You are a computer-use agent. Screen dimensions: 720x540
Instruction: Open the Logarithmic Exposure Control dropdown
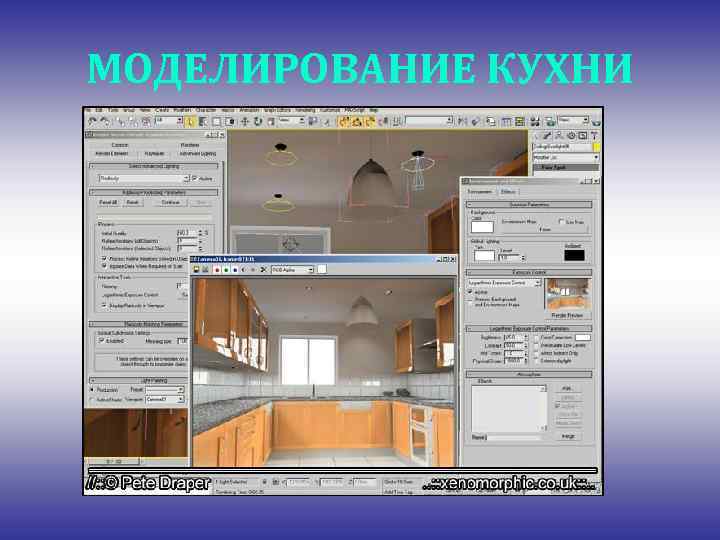504,283
